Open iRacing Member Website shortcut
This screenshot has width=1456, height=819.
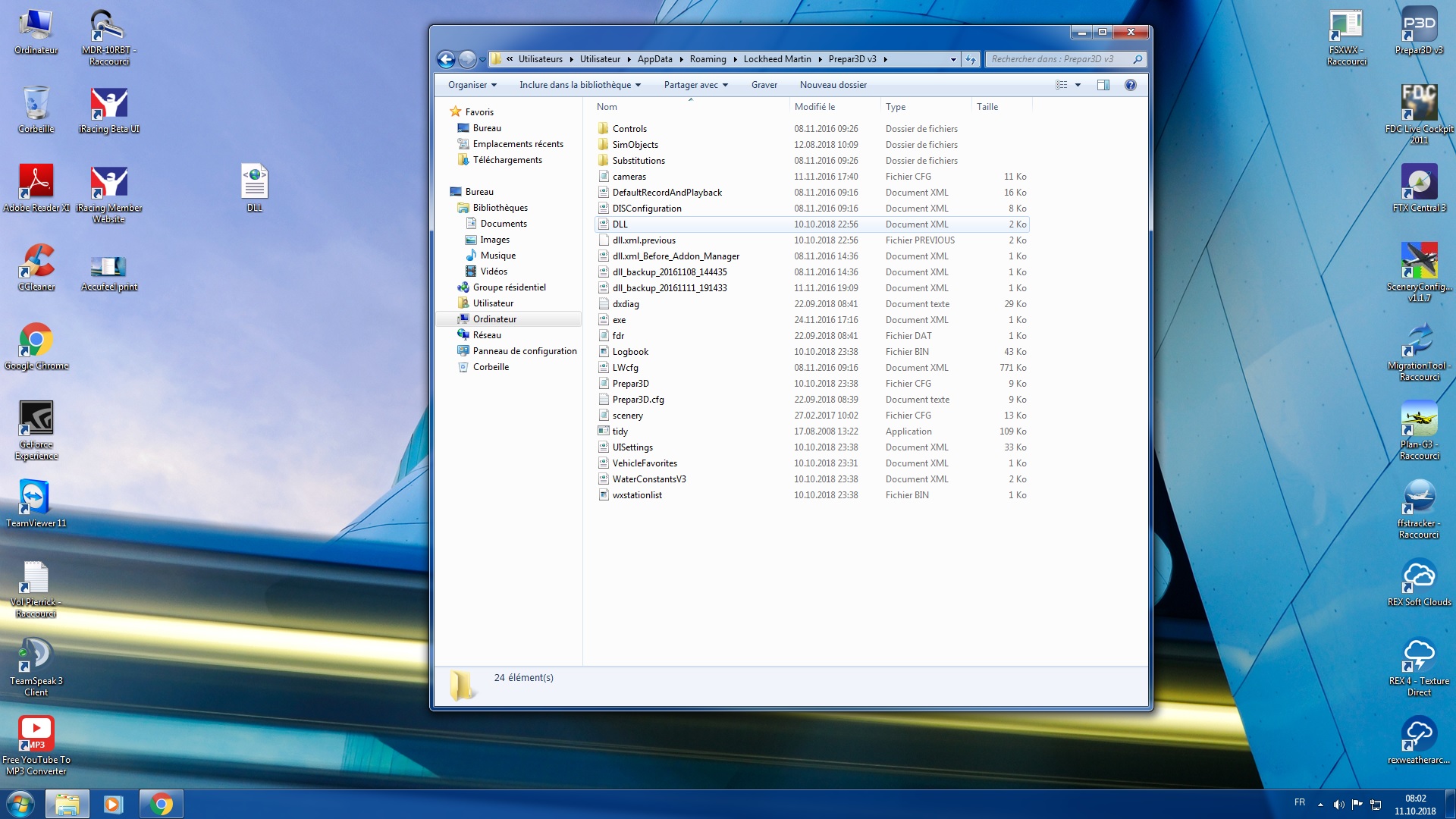pos(108,194)
